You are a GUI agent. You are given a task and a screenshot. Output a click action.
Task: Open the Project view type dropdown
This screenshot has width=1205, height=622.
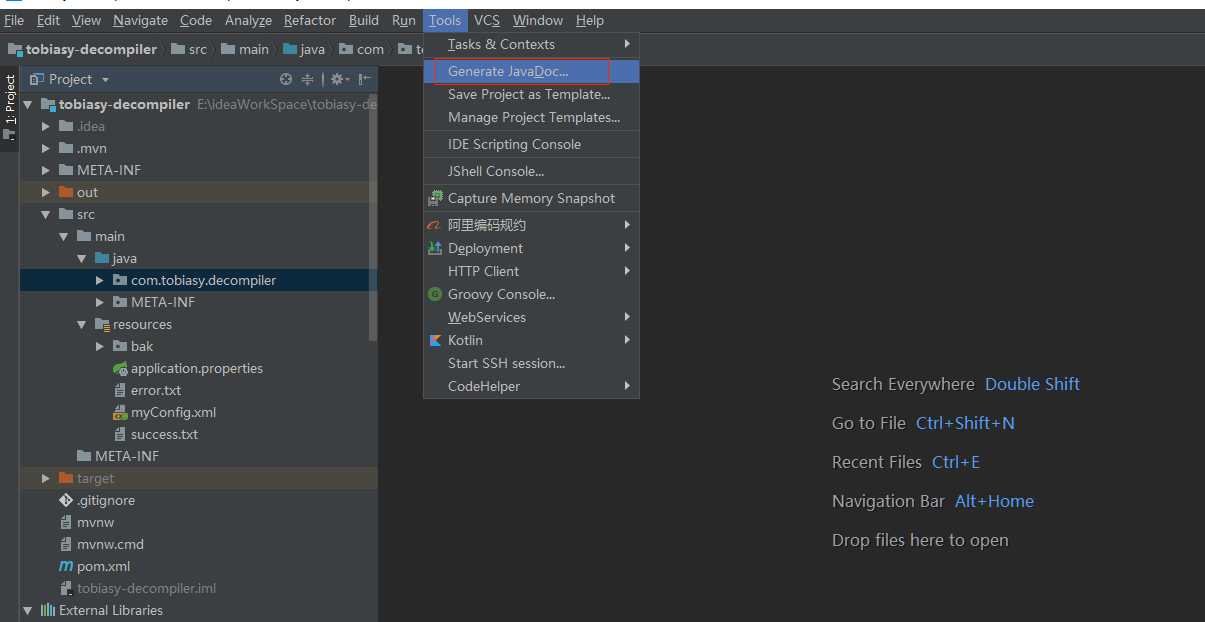pyautogui.click(x=105, y=80)
